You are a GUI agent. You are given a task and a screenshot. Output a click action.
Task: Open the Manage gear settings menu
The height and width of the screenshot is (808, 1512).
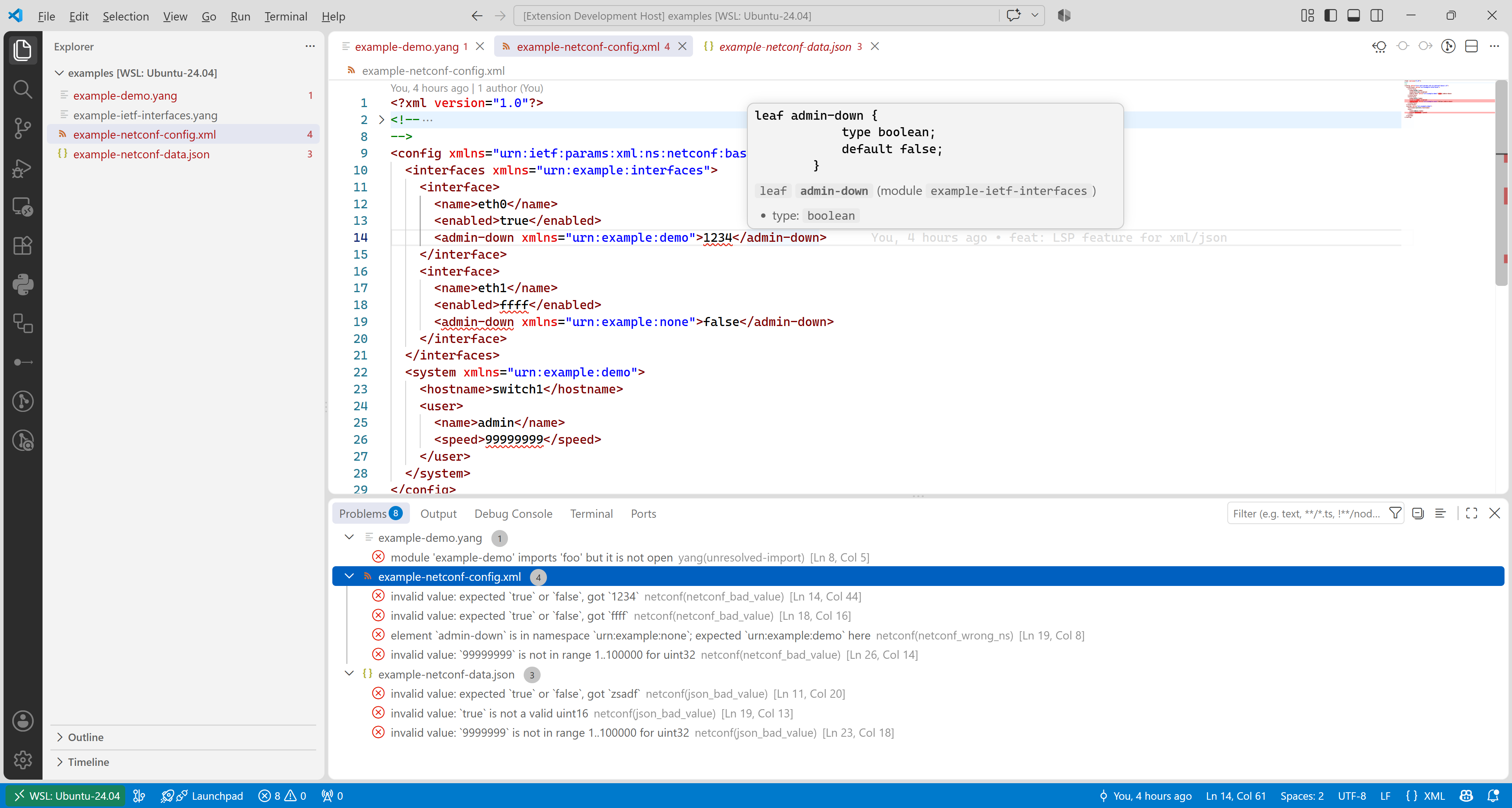pyautogui.click(x=22, y=760)
